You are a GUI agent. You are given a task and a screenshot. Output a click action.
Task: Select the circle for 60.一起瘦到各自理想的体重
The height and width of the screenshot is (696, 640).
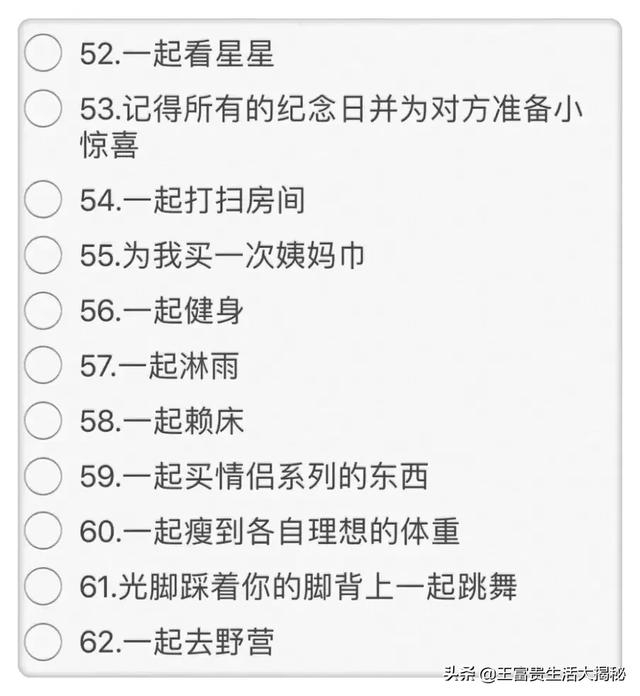pyautogui.click(x=43, y=531)
